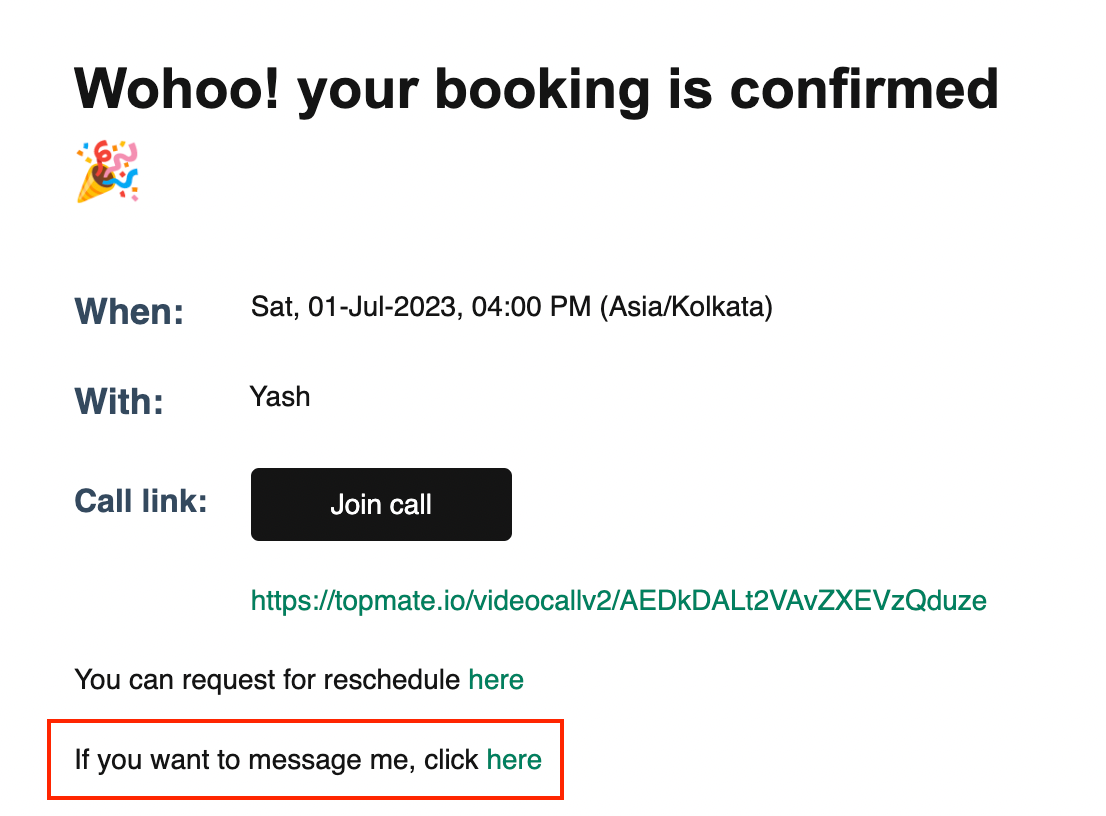Click the word 'booking' in the heading
The image size is (1106, 816).
(x=542, y=92)
